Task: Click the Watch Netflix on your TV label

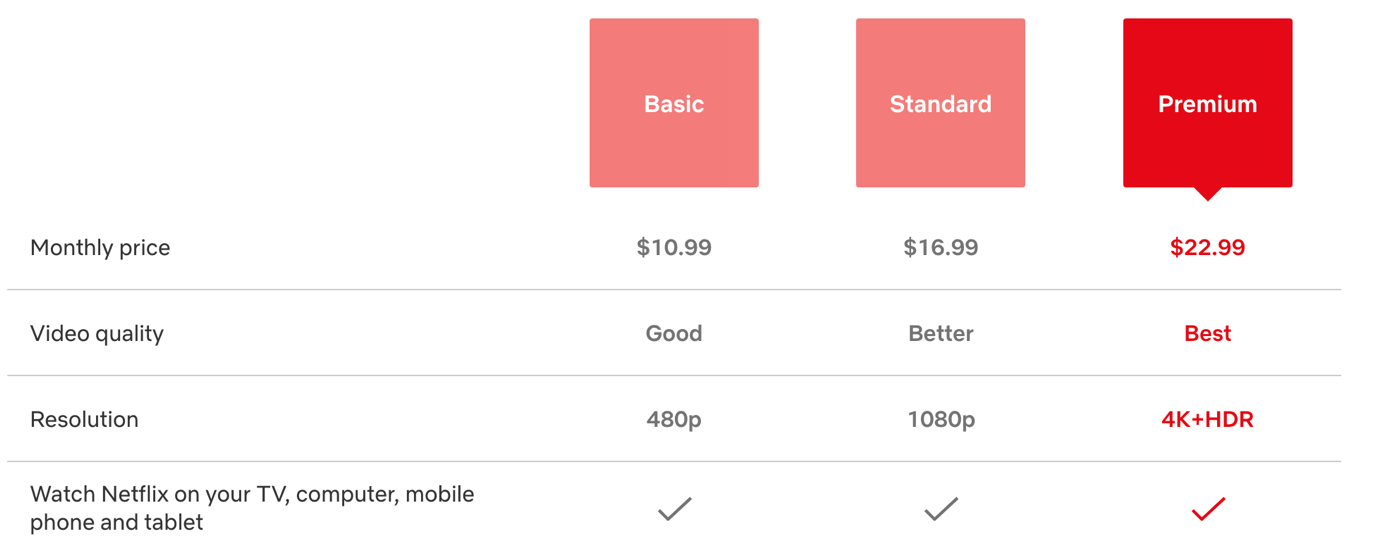Action: tap(252, 508)
